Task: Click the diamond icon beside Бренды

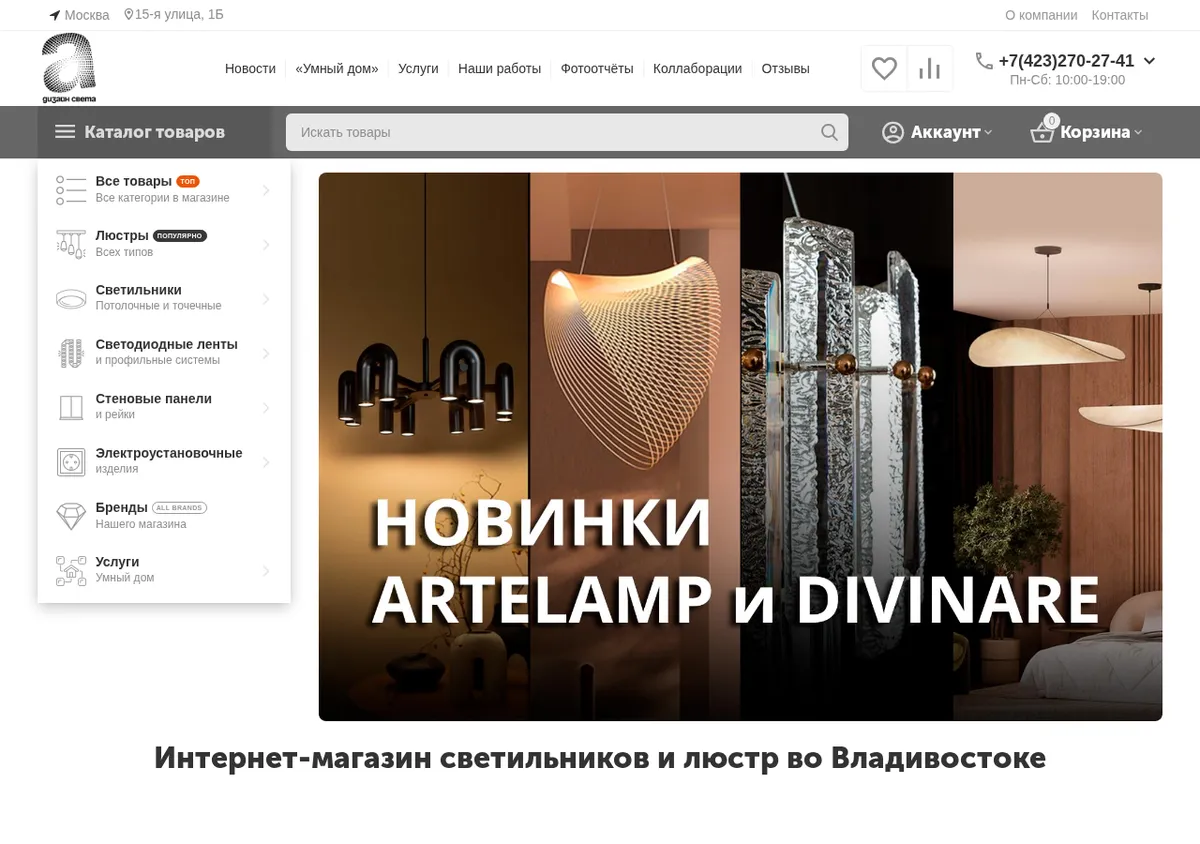Action: coord(71,516)
